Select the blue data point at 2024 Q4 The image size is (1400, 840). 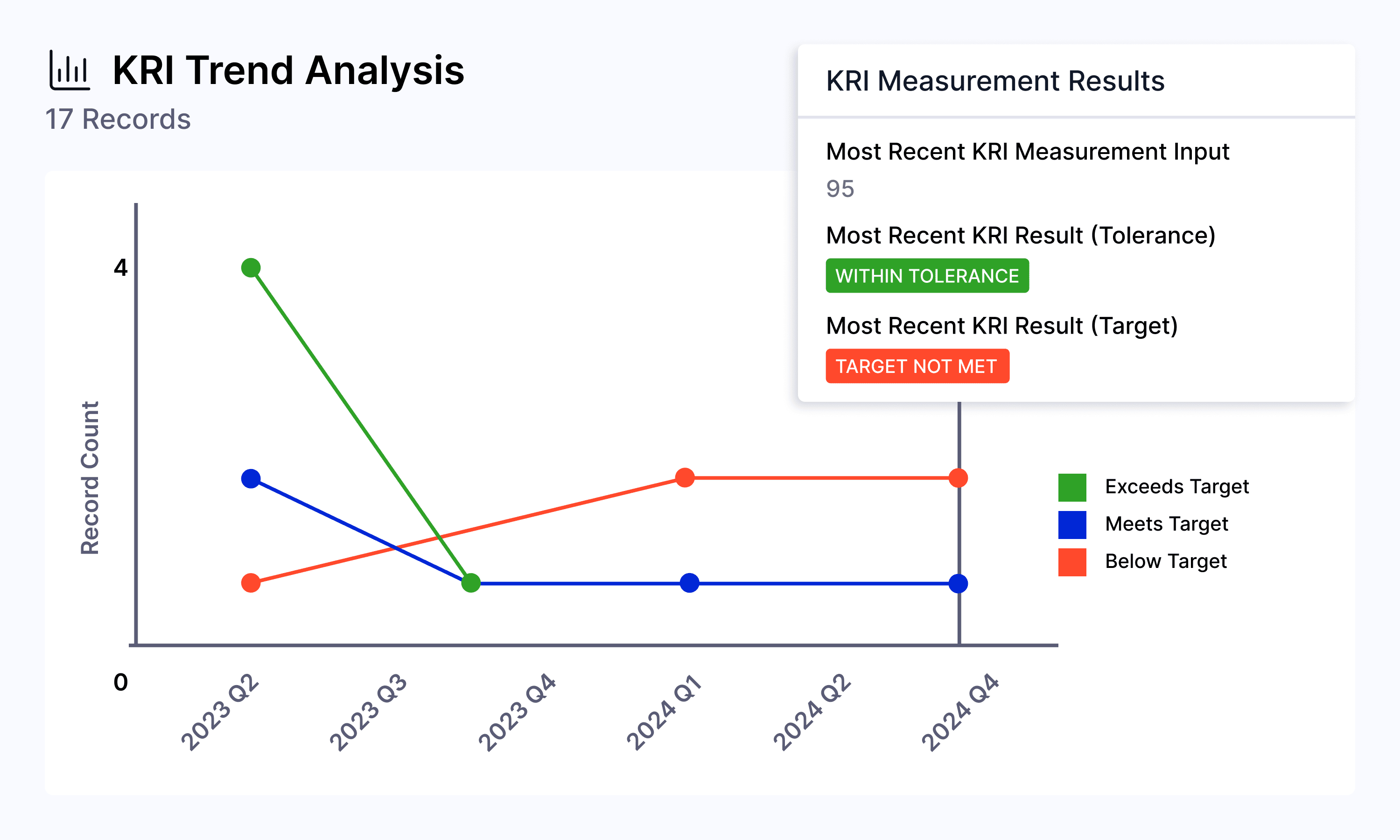point(958,584)
